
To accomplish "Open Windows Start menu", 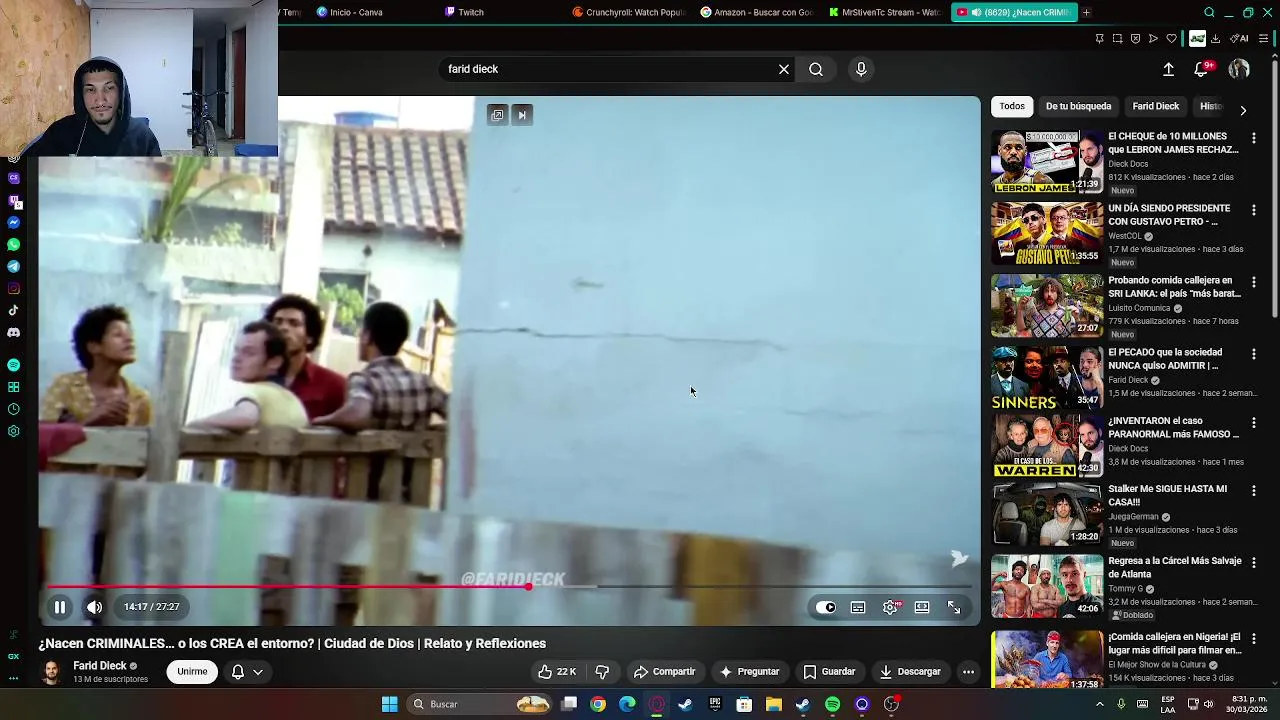I will pos(390,704).
